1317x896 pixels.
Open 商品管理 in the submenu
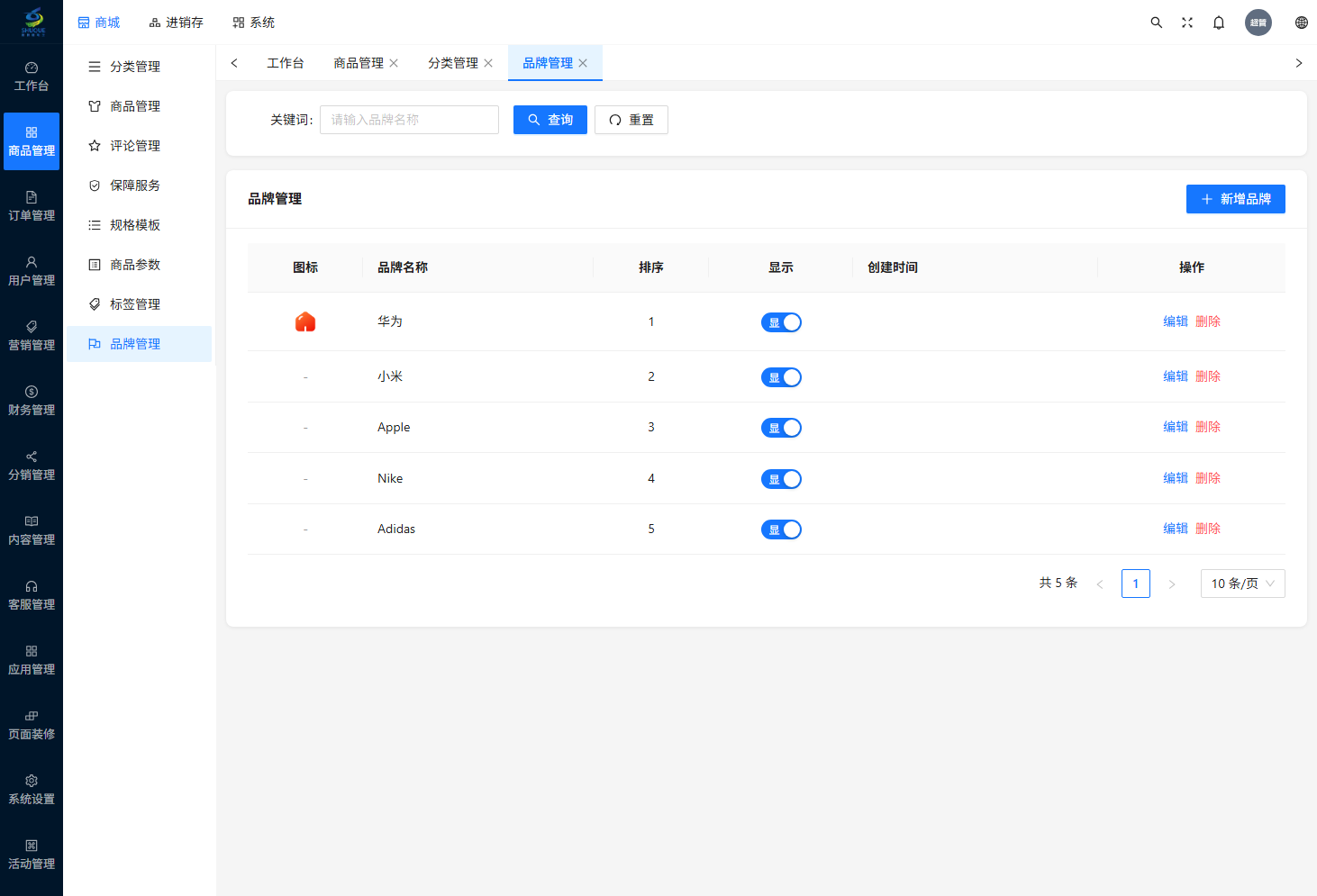tap(139, 106)
